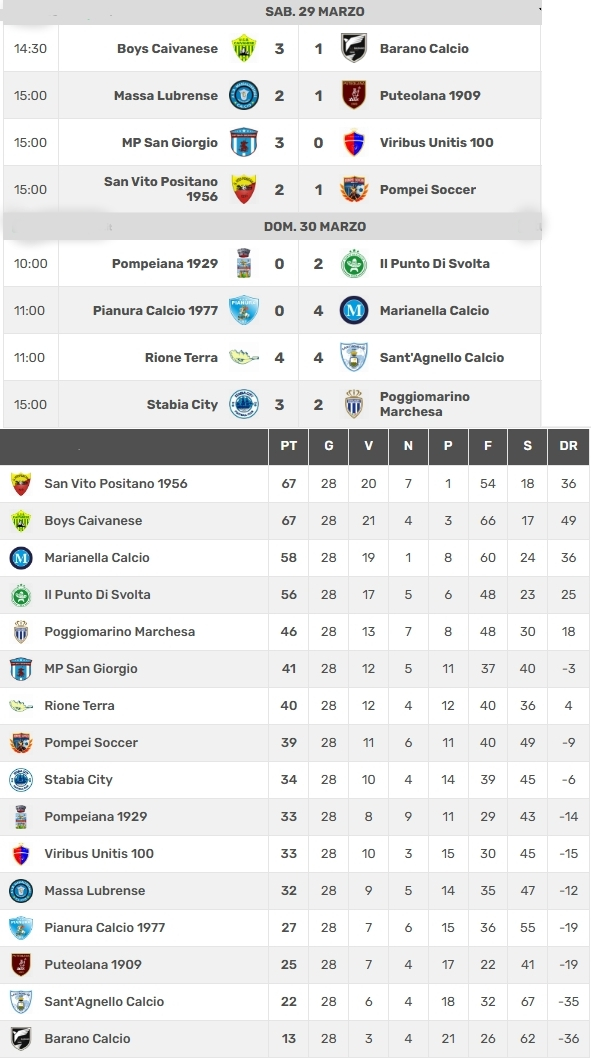Click the F goals-for column header

coord(488,446)
